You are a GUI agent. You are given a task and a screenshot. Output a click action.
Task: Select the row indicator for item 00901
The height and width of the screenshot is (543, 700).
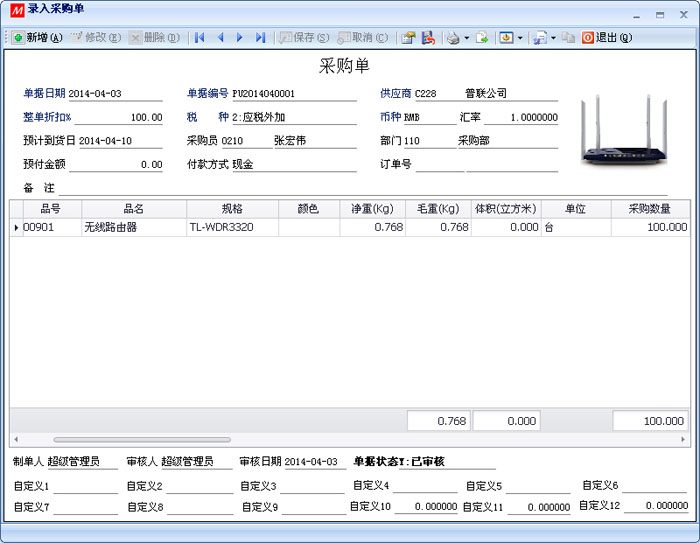(17, 228)
